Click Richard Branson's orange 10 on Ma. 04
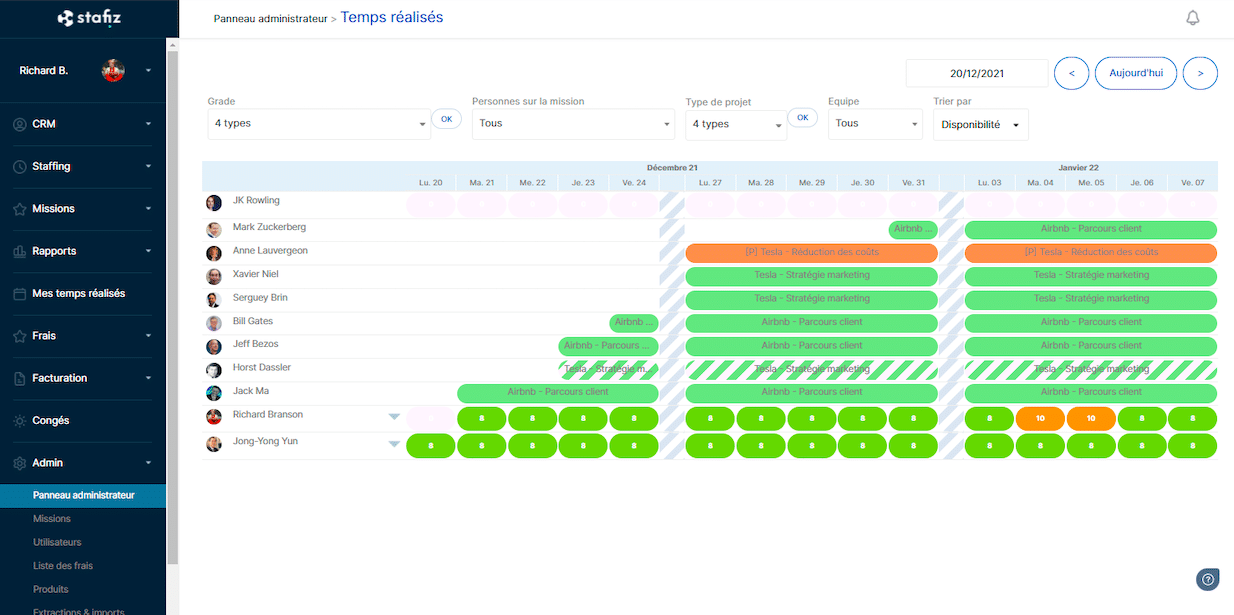 pyautogui.click(x=1041, y=418)
